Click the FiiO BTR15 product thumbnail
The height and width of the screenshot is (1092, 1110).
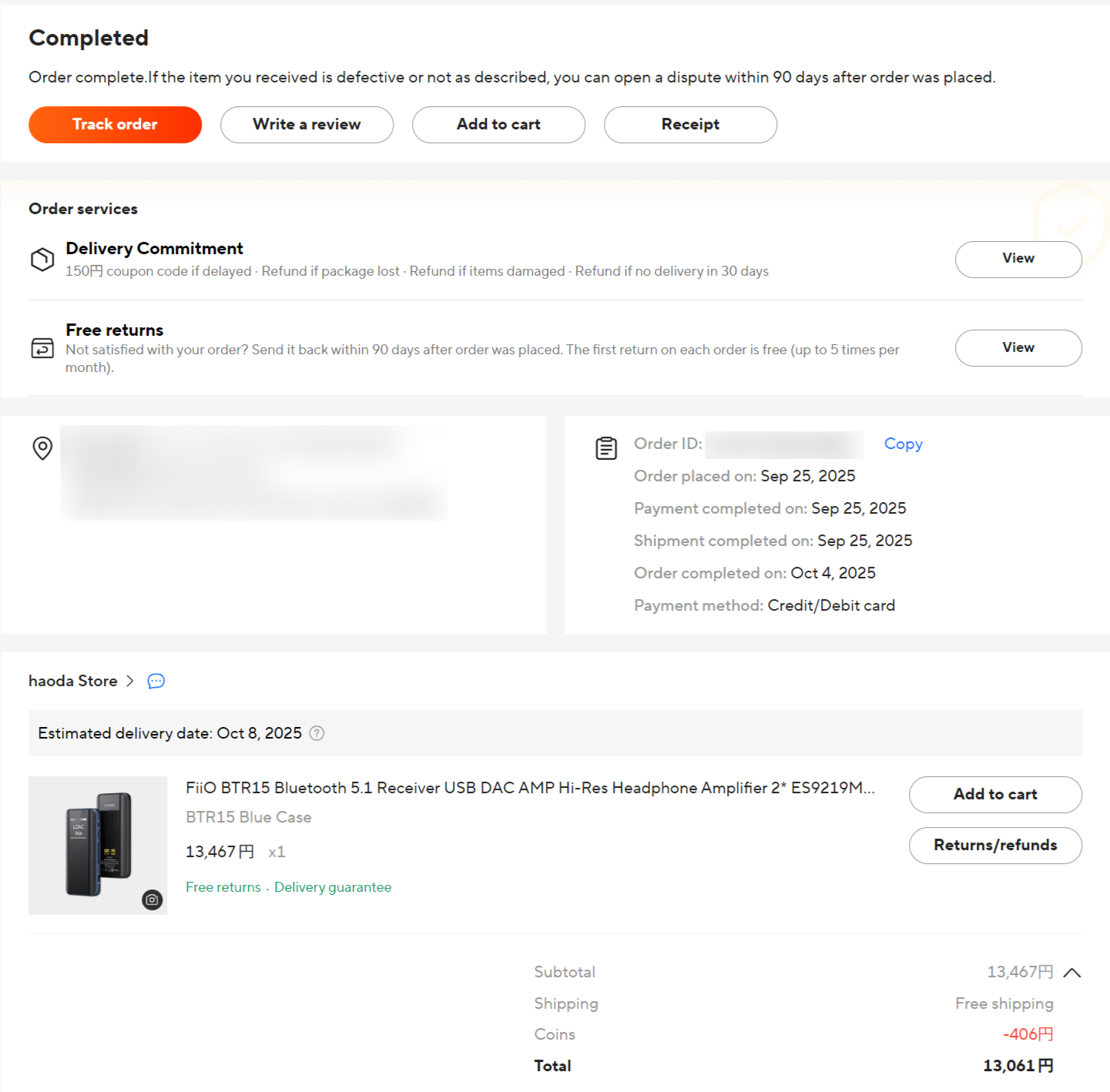[98, 845]
